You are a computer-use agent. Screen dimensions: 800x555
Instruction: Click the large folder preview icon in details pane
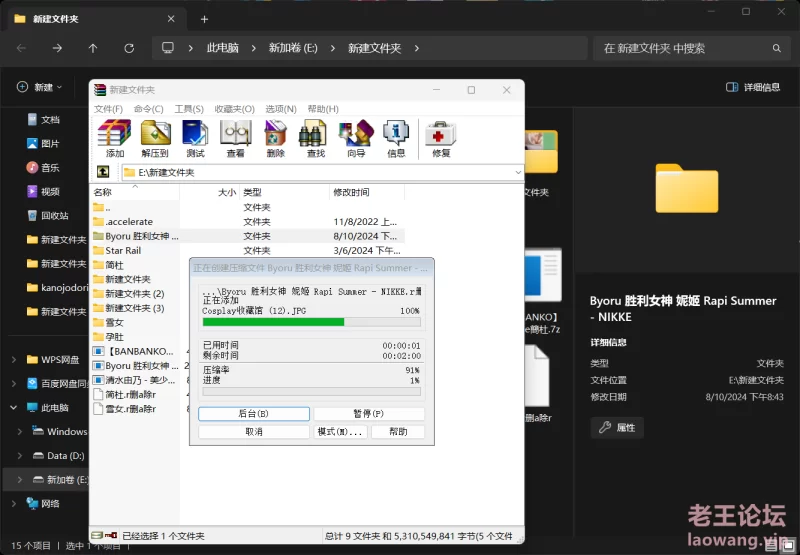point(687,188)
